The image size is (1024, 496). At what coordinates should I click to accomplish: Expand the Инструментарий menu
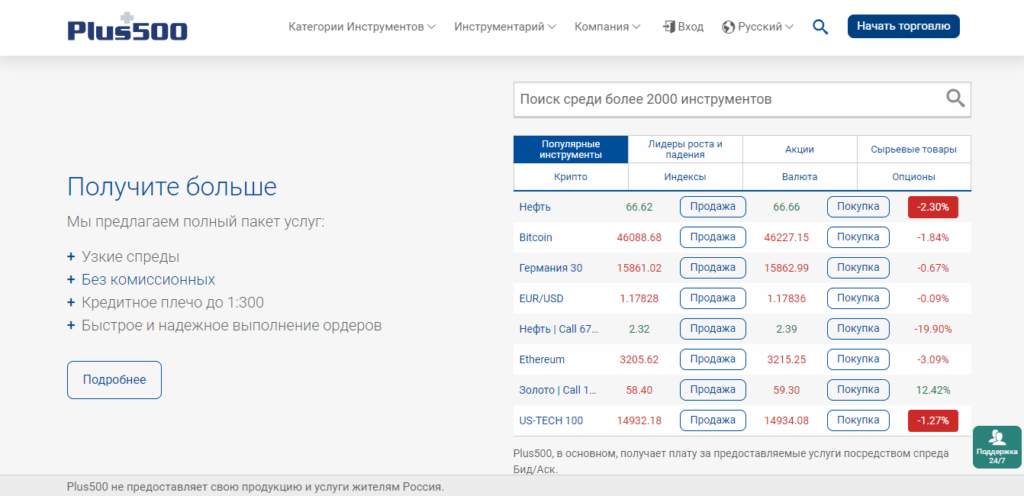pyautogui.click(x=505, y=27)
